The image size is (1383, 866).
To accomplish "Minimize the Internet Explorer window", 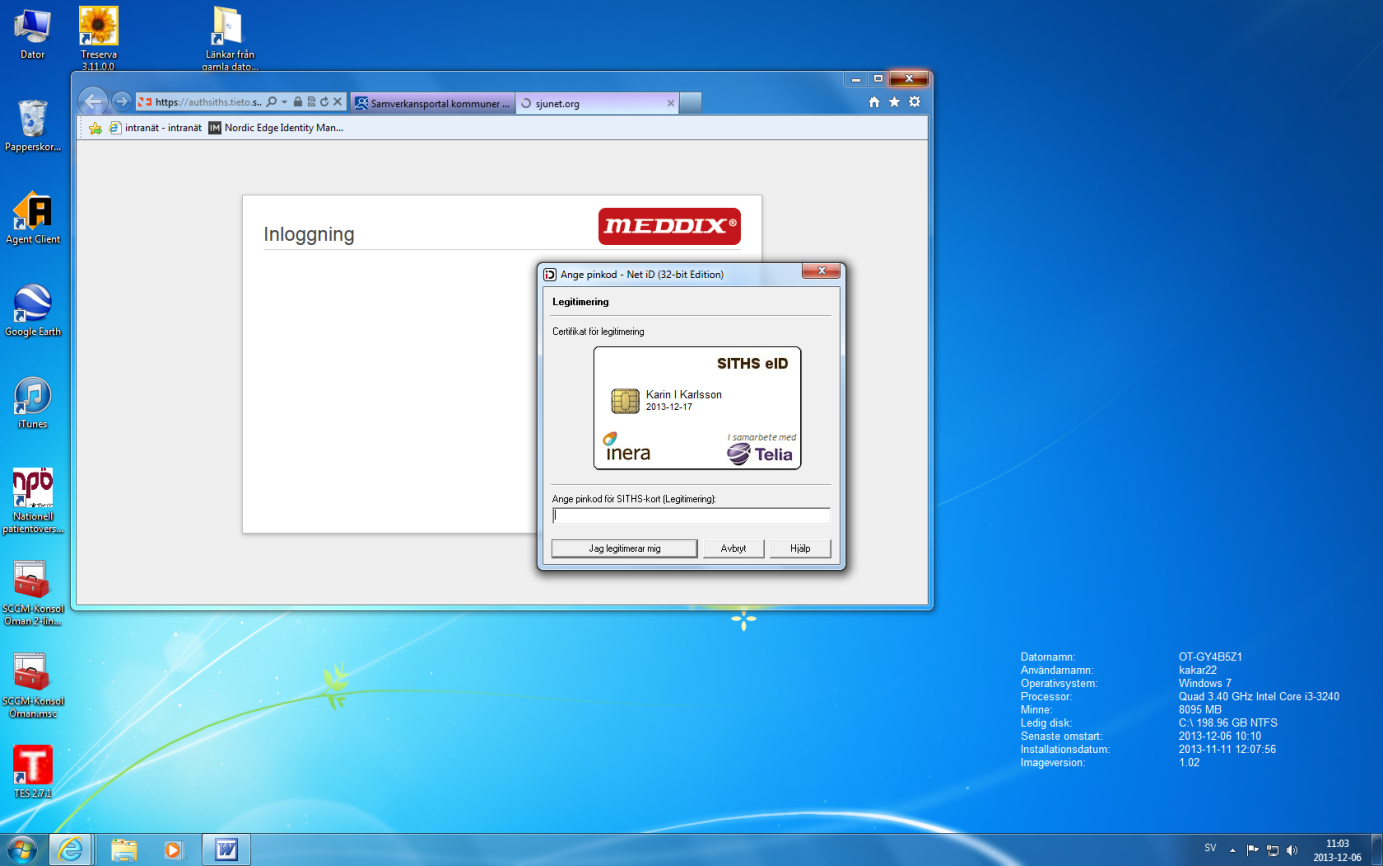I will coord(855,78).
